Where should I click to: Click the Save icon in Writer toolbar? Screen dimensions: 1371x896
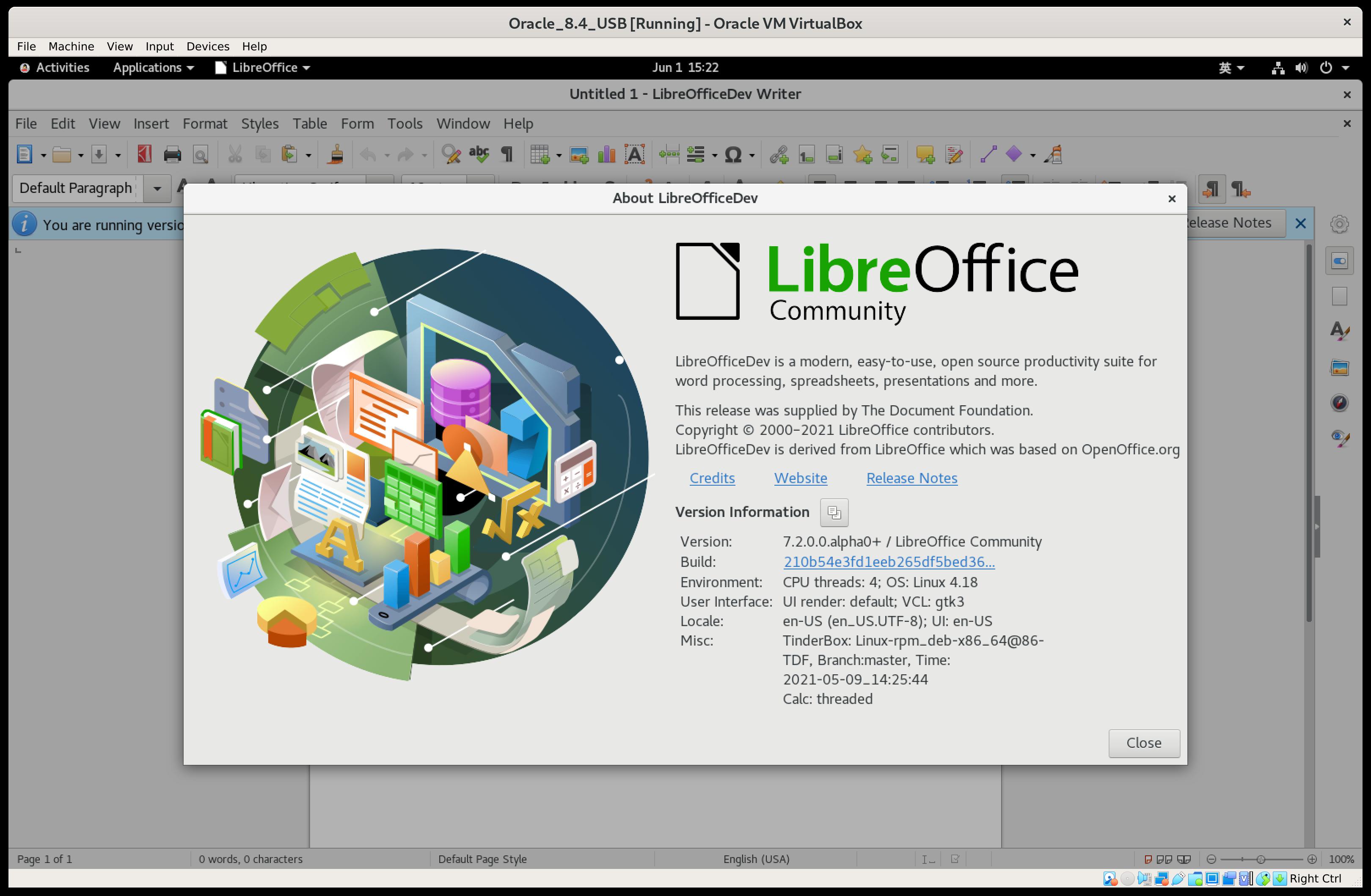99,154
